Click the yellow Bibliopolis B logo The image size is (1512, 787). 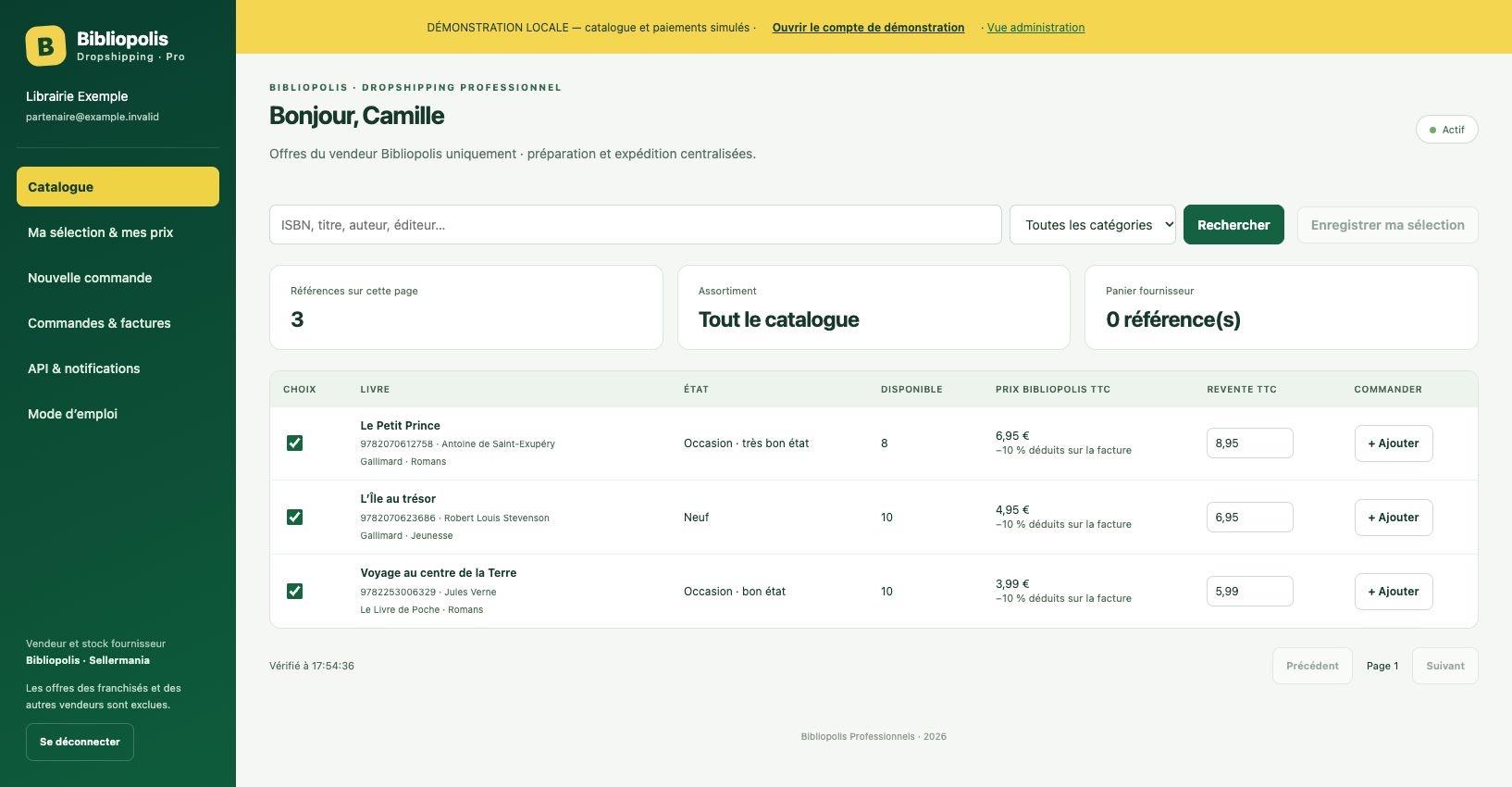[45, 45]
